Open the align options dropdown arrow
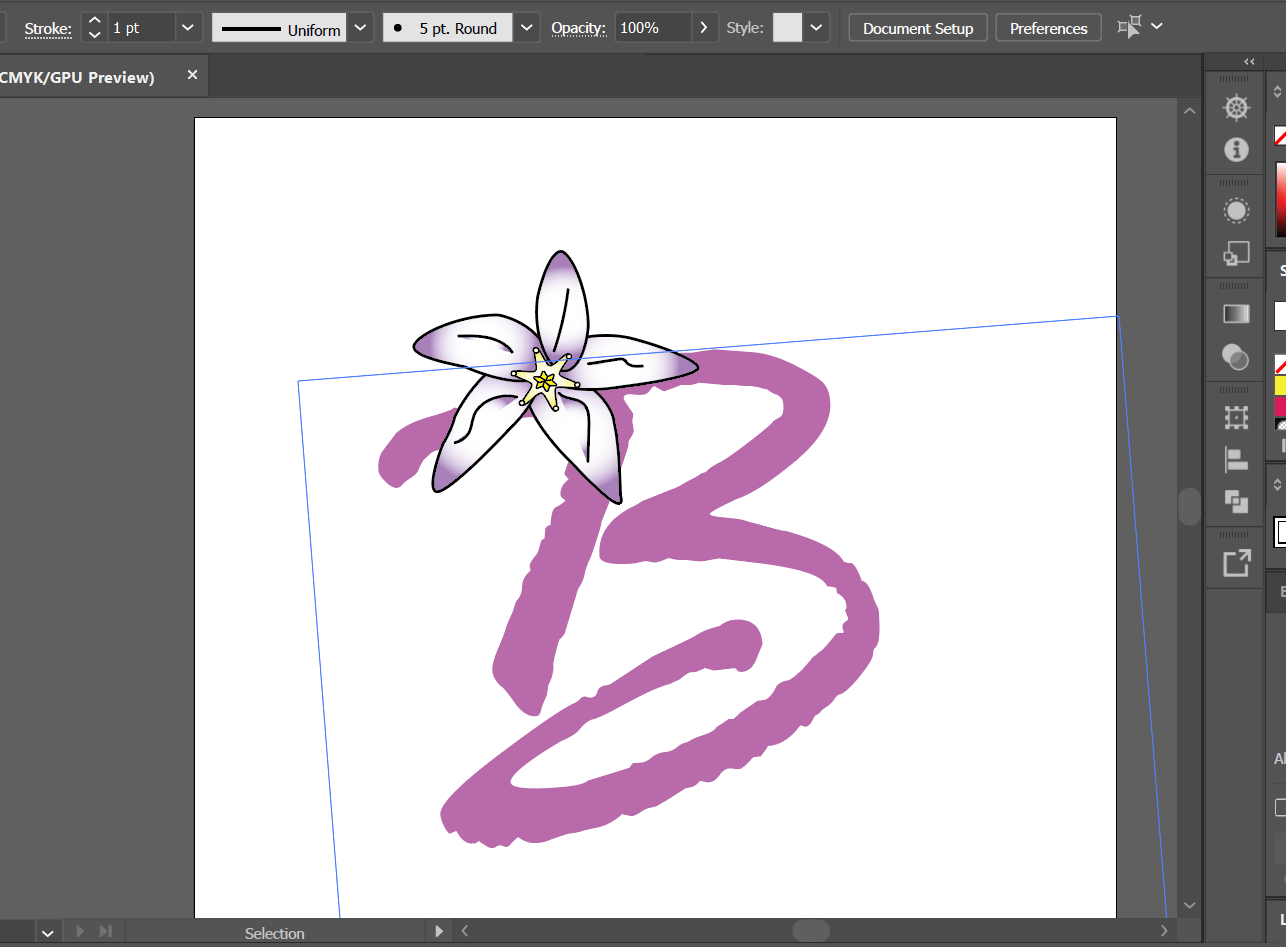This screenshot has height=947, width=1286. point(1157,26)
